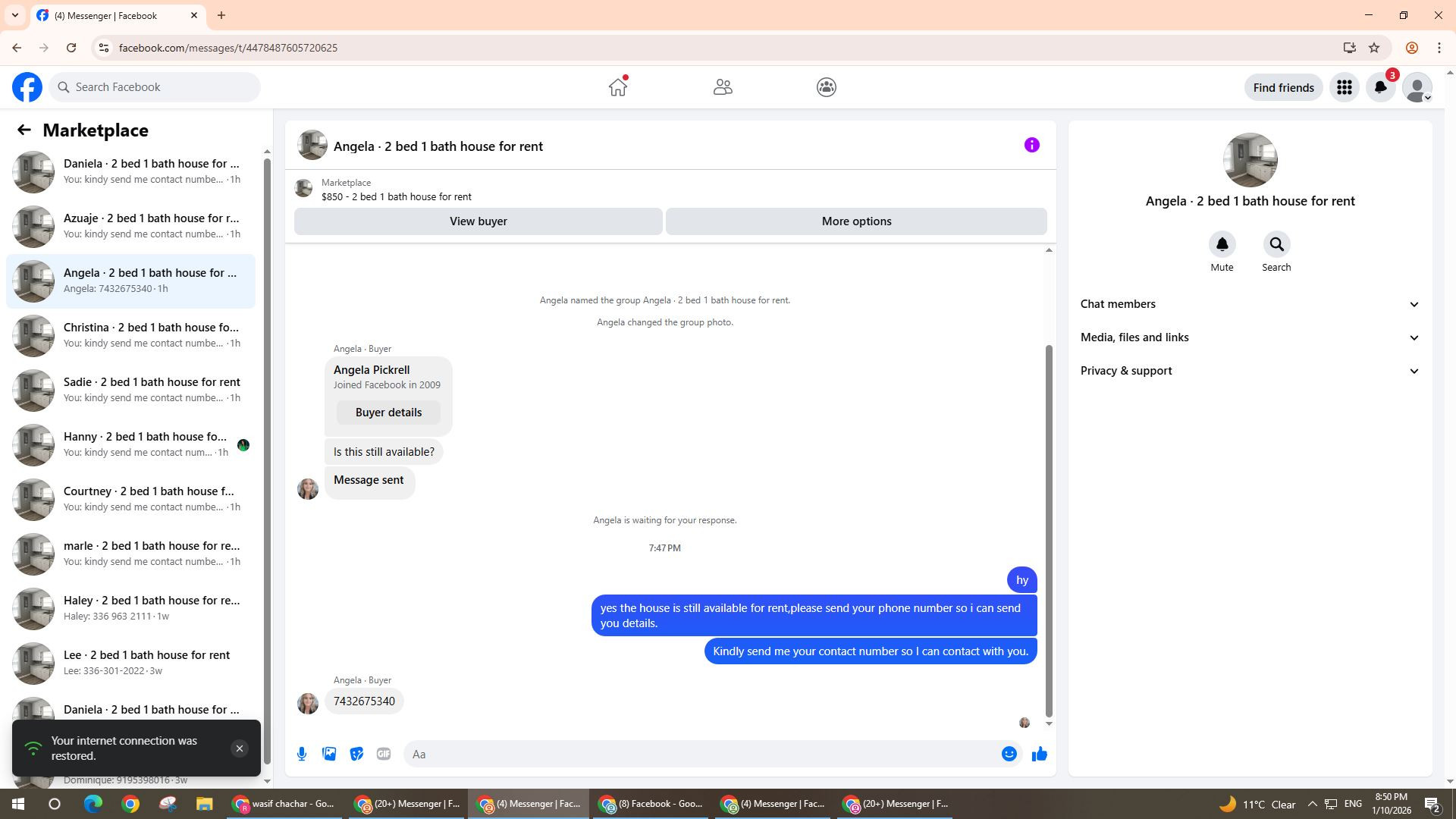Toggle the purple conversation info icon
Viewport: 1456px width, 819px height.
tap(1031, 145)
